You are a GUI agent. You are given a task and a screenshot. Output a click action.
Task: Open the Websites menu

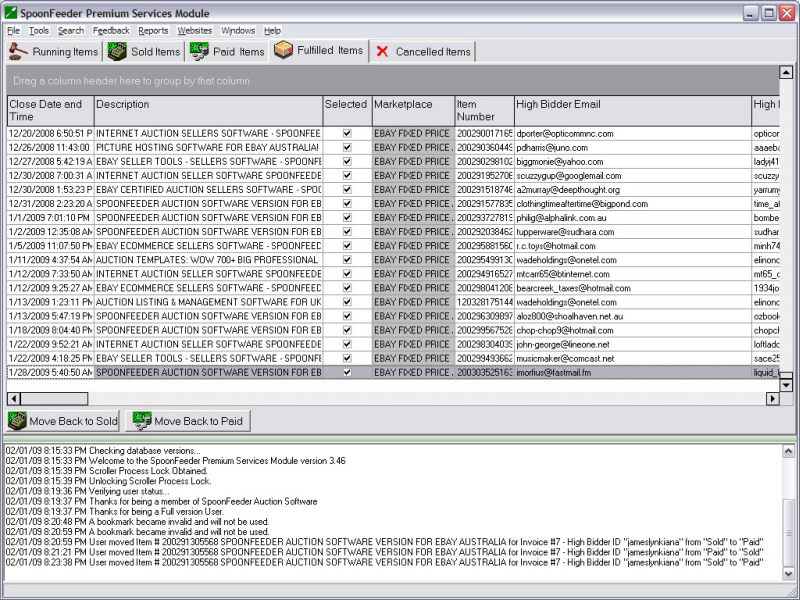(x=196, y=31)
